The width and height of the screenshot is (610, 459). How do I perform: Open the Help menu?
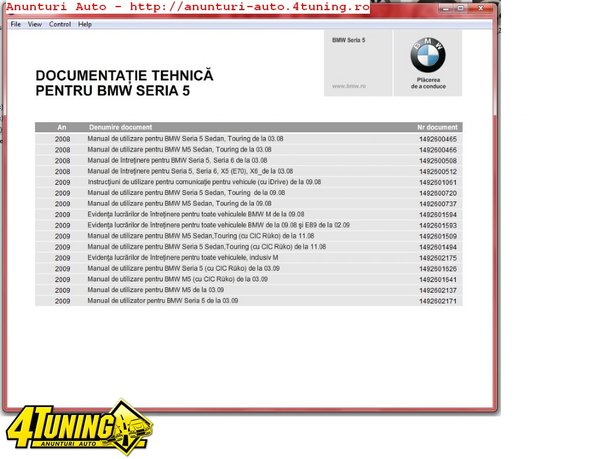pos(85,24)
